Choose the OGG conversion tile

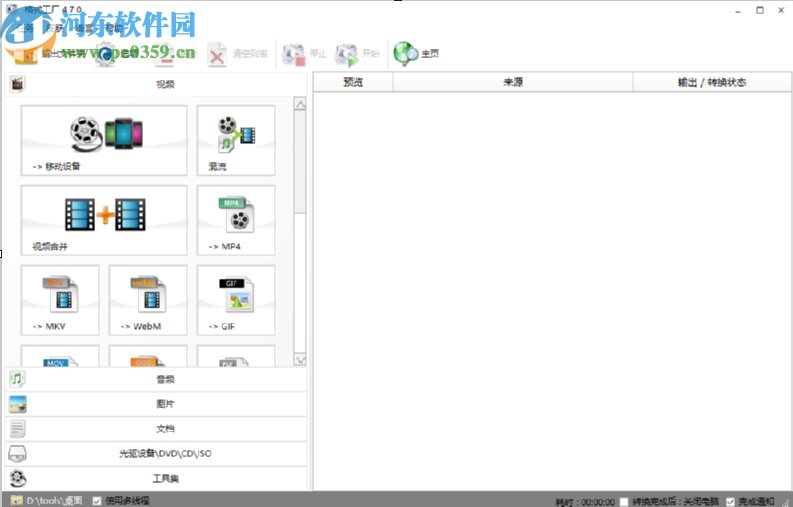pyautogui.click(x=148, y=356)
